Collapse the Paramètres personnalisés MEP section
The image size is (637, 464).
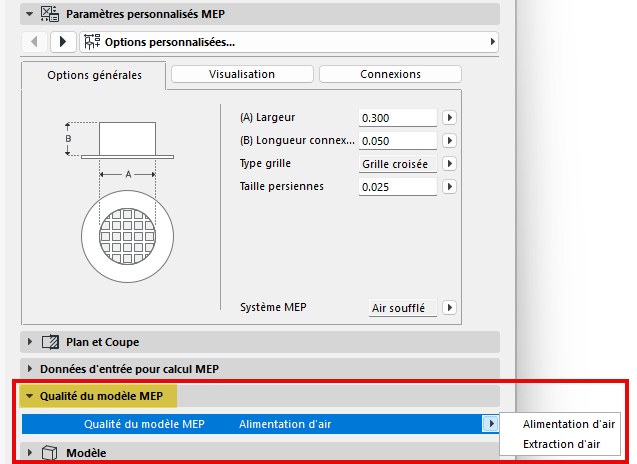[29, 14]
